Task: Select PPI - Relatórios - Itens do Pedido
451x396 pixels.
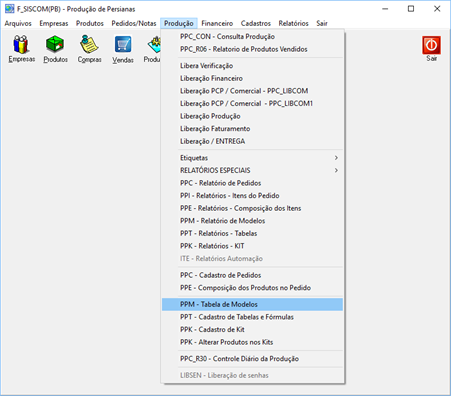Action: click(252, 196)
